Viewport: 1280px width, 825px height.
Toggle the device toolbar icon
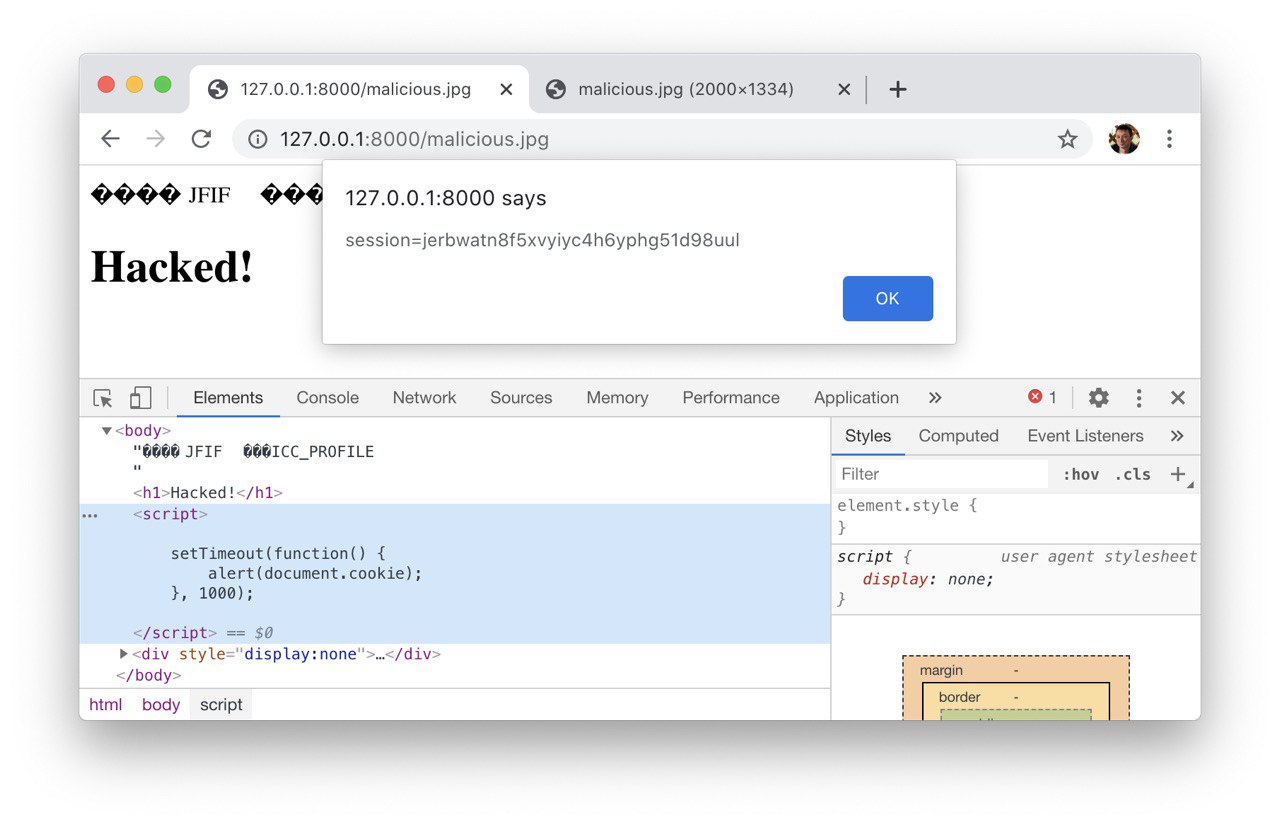tap(141, 398)
